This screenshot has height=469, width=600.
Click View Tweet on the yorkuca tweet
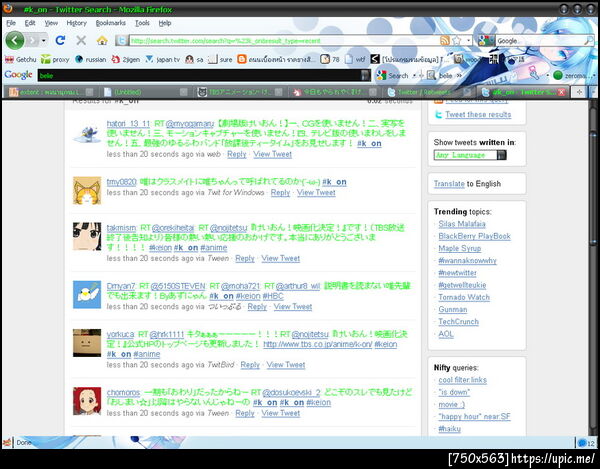coord(286,365)
